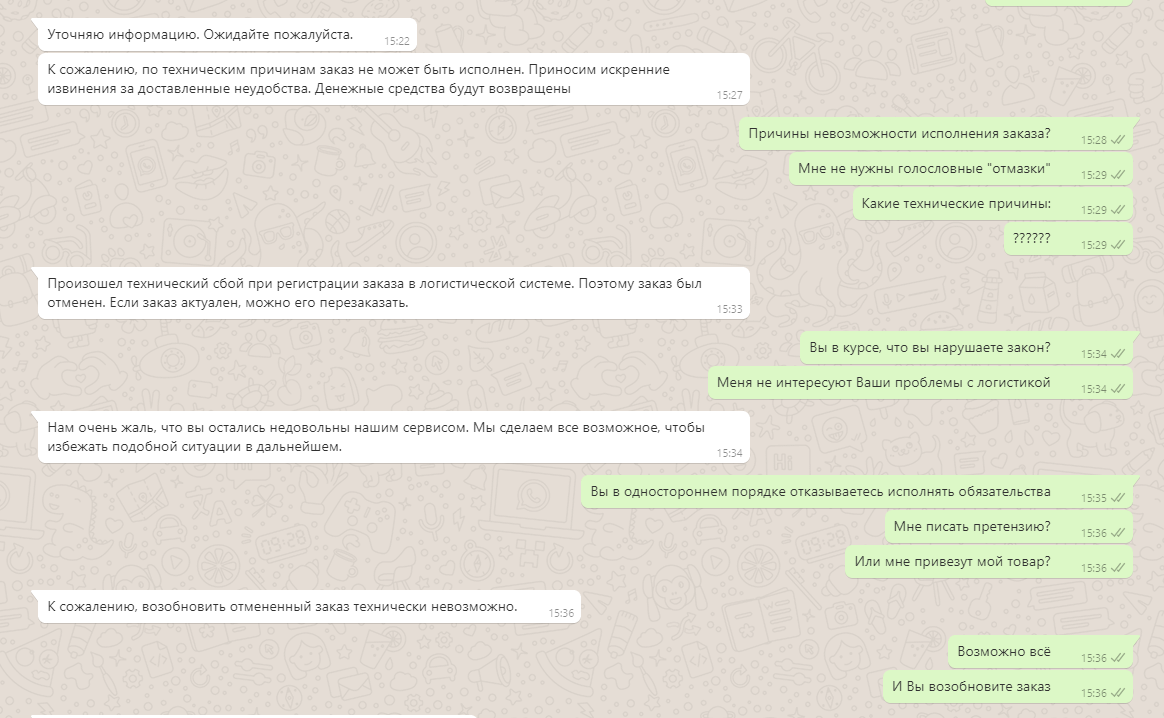Click the 15:33 timestamp on the technical failure message

click(729, 309)
